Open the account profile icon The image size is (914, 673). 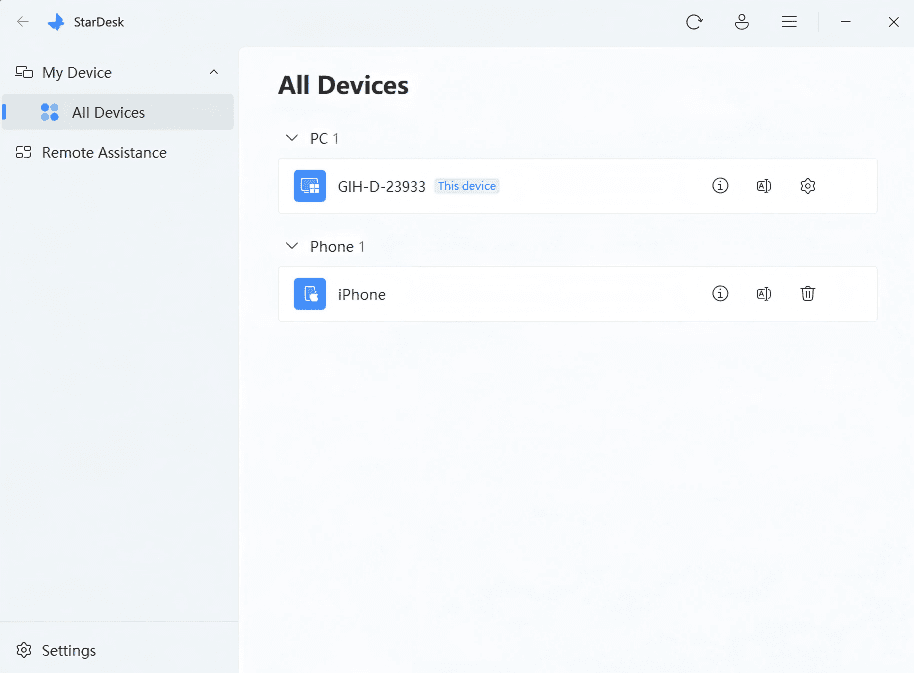point(742,21)
